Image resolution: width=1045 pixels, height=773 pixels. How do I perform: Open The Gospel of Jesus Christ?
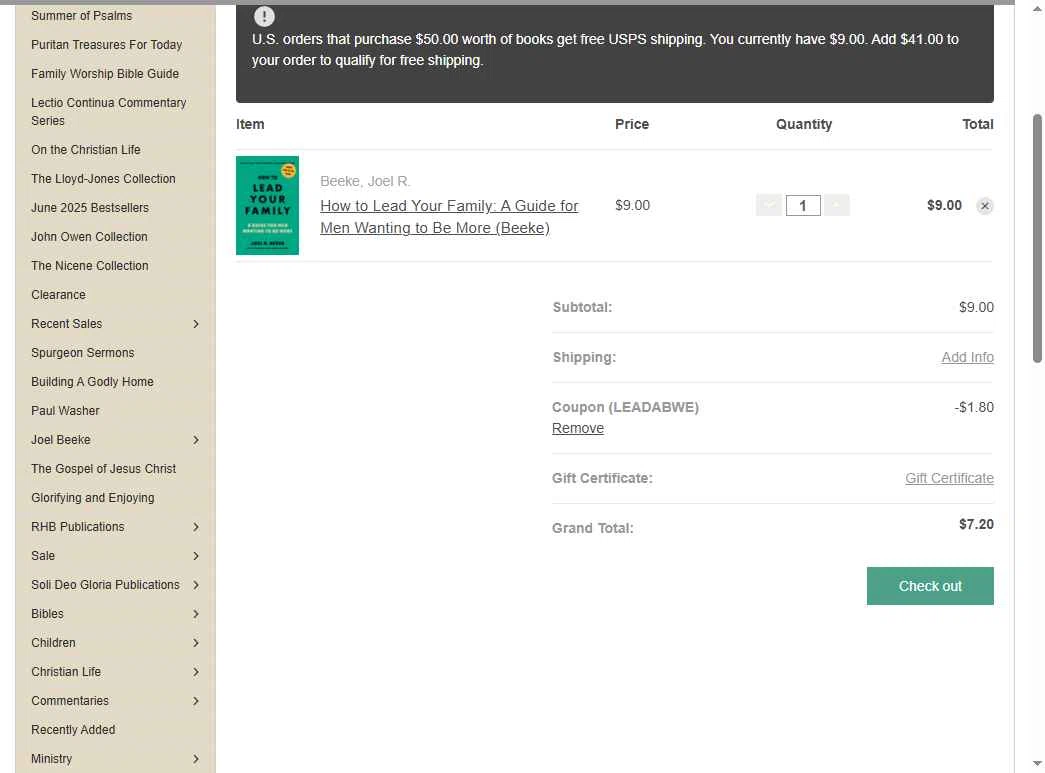103,468
